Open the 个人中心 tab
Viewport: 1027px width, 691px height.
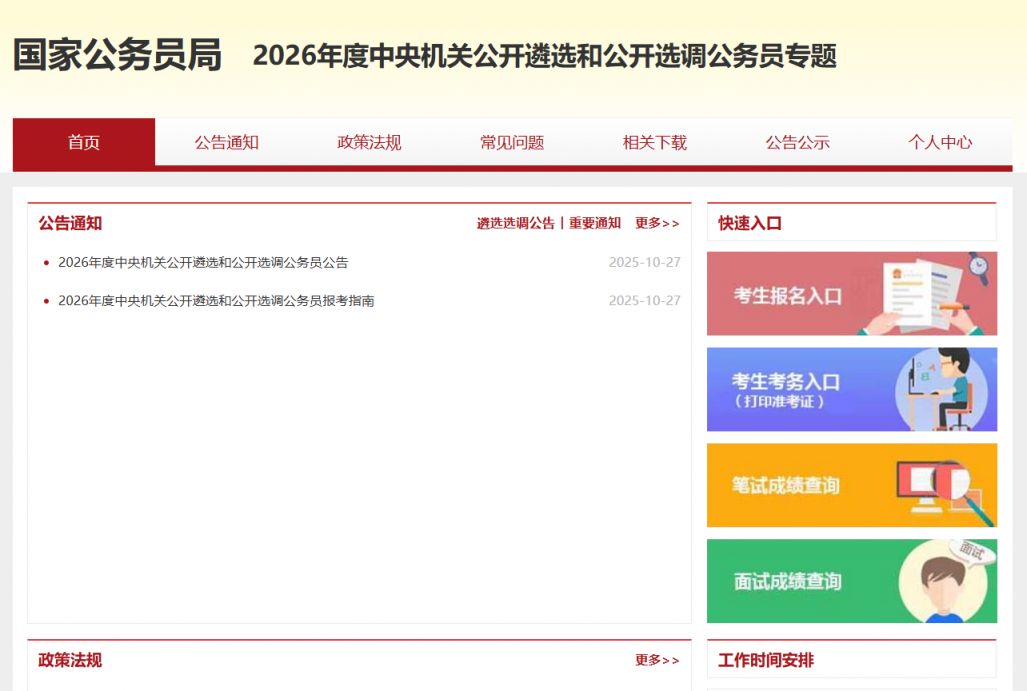click(940, 142)
